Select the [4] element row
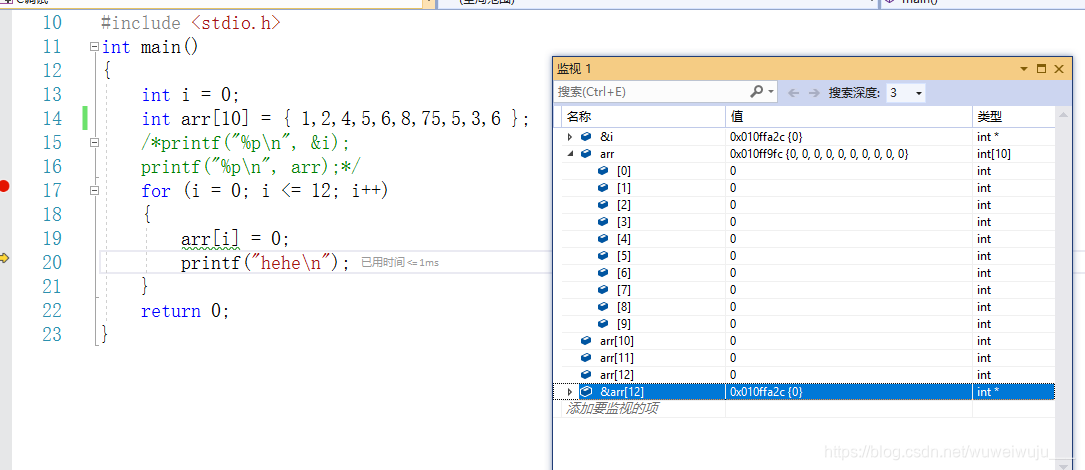 point(805,239)
